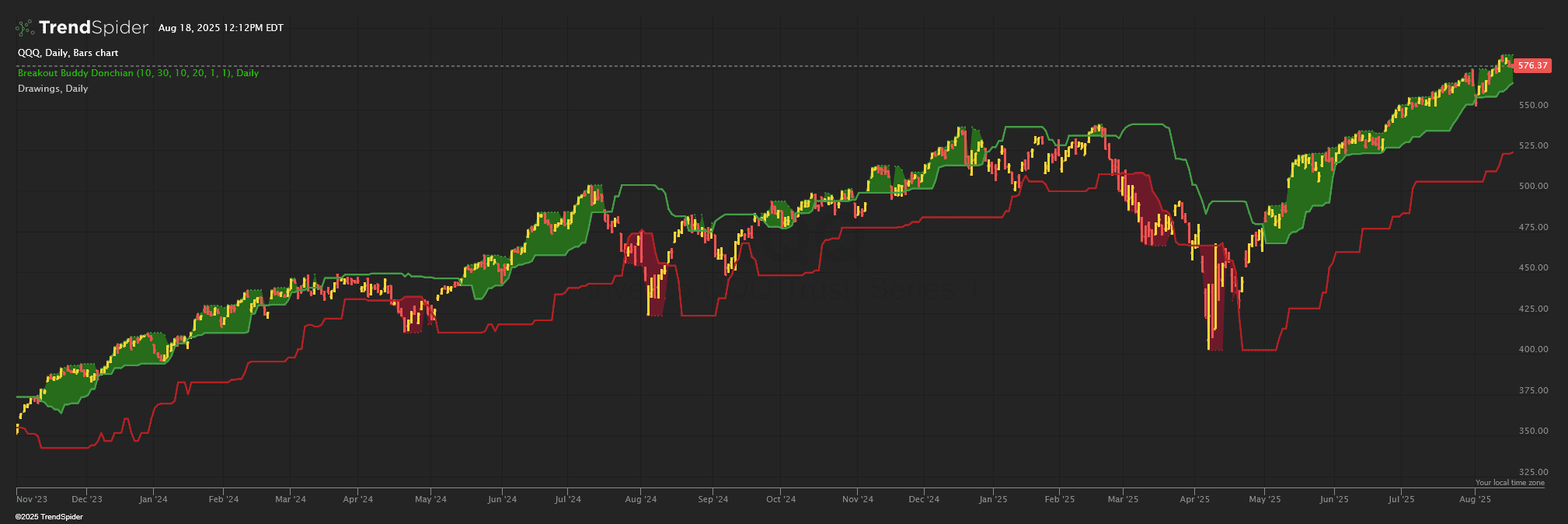Click the 400.00 price axis label
This screenshot has height=524, width=1568.
tap(1533, 350)
